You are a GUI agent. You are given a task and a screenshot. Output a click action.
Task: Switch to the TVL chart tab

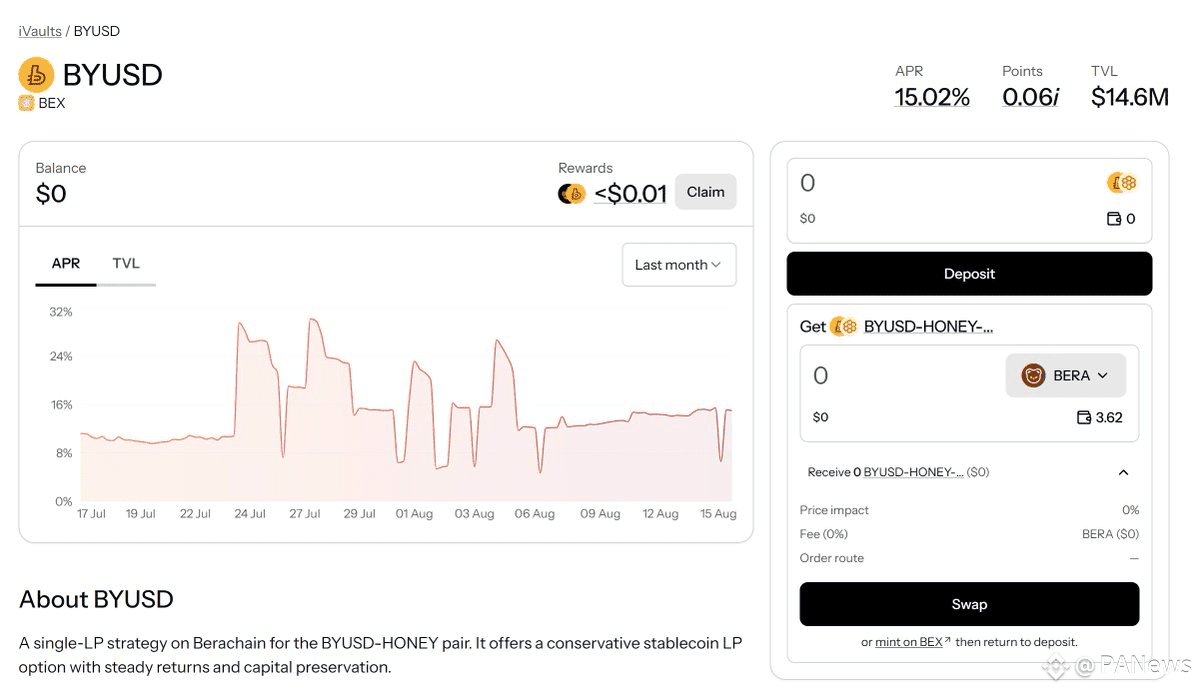pos(126,264)
